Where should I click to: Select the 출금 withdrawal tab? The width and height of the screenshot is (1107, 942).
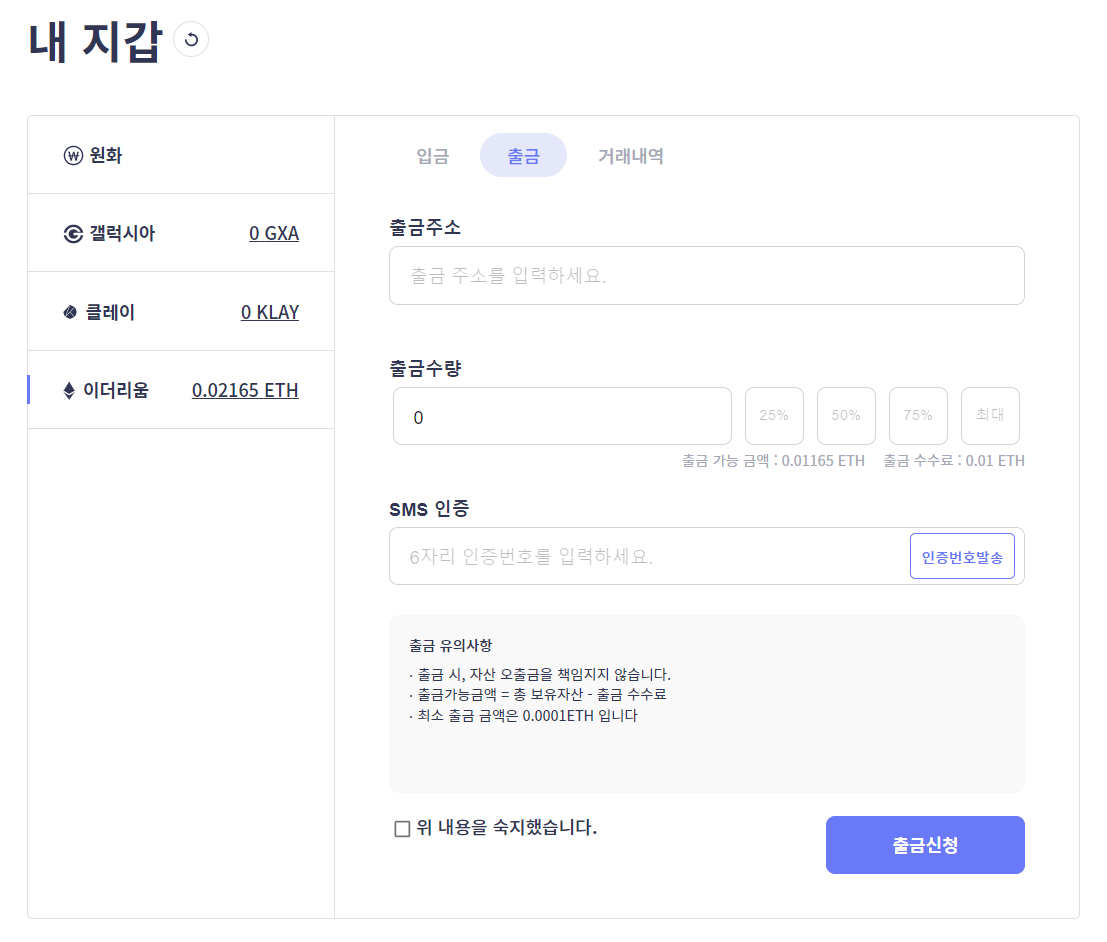click(523, 155)
